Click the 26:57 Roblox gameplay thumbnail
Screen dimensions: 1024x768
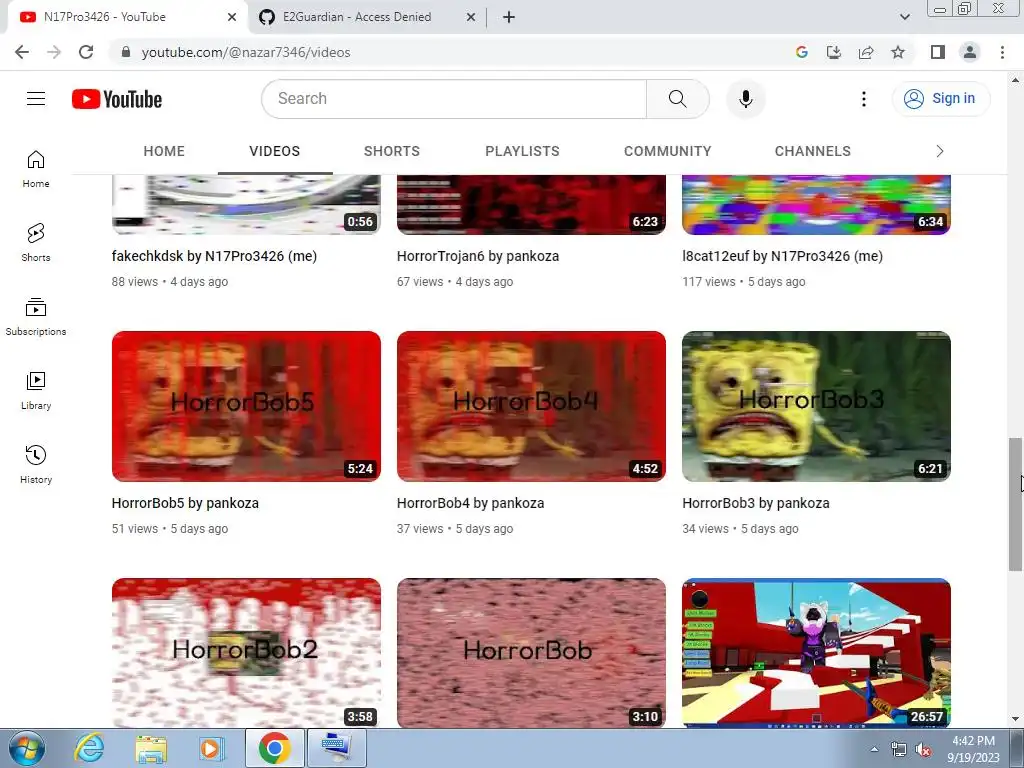click(816, 653)
